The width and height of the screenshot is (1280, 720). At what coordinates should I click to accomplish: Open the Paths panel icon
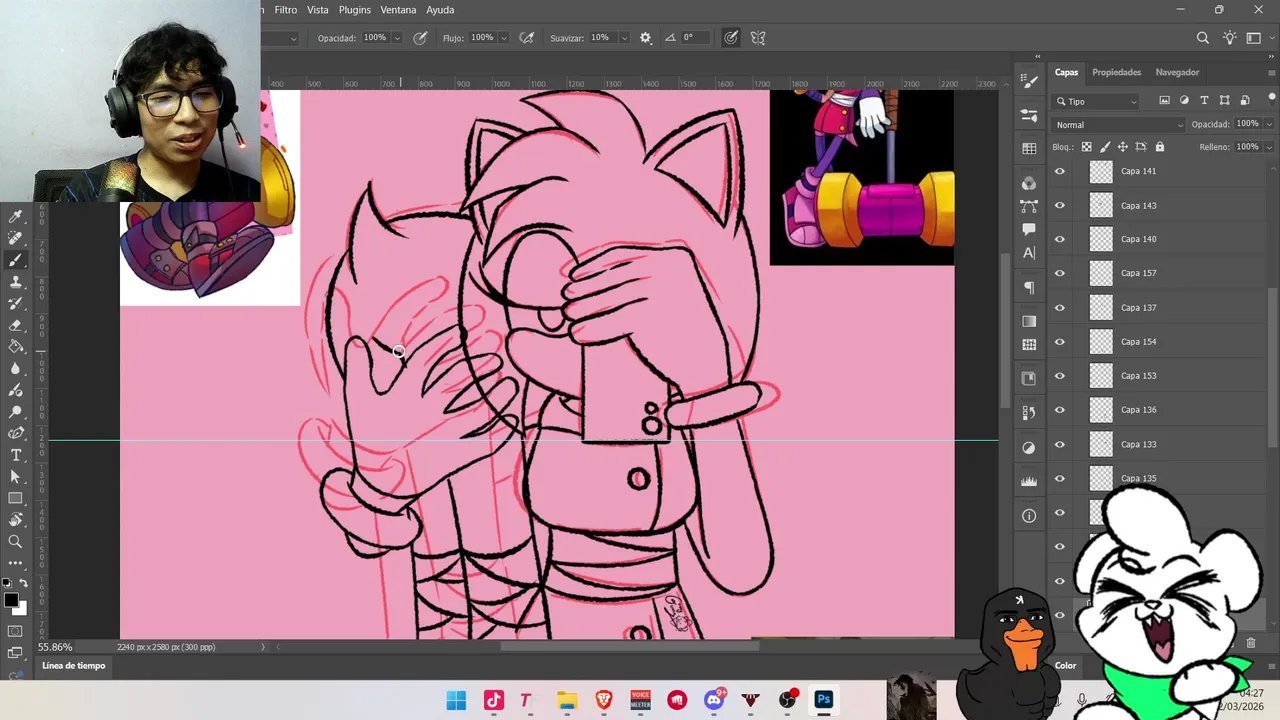(x=1029, y=206)
